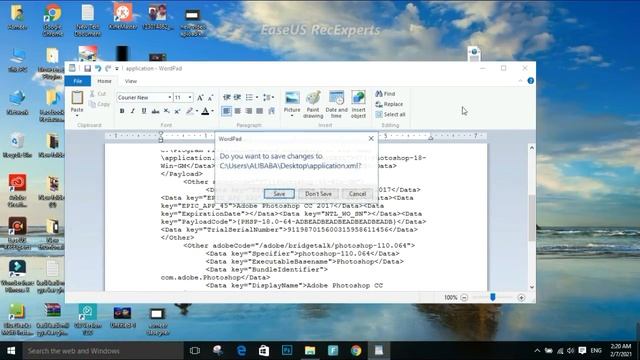Click the document vertical scrollbar thumb

pos(531,218)
